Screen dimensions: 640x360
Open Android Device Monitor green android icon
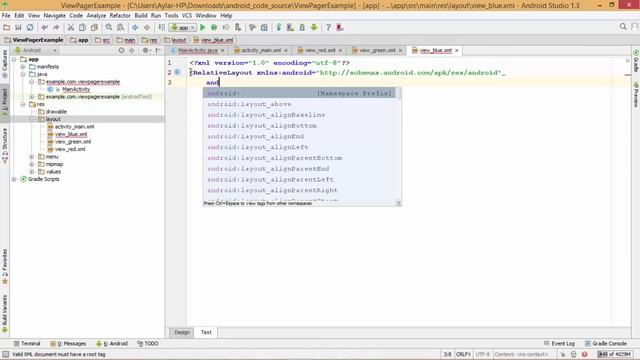(314, 27)
